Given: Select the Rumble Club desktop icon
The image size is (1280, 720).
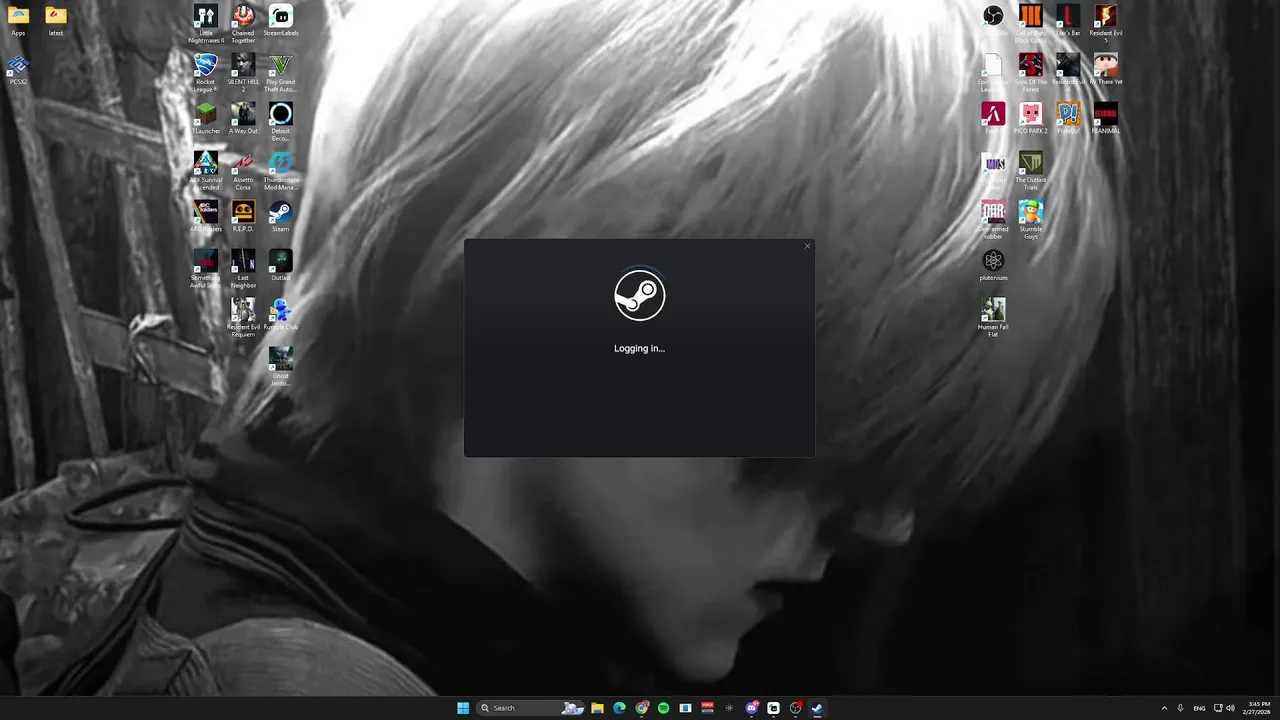Looking at the screenshot, I should click(x=281, y=315).
